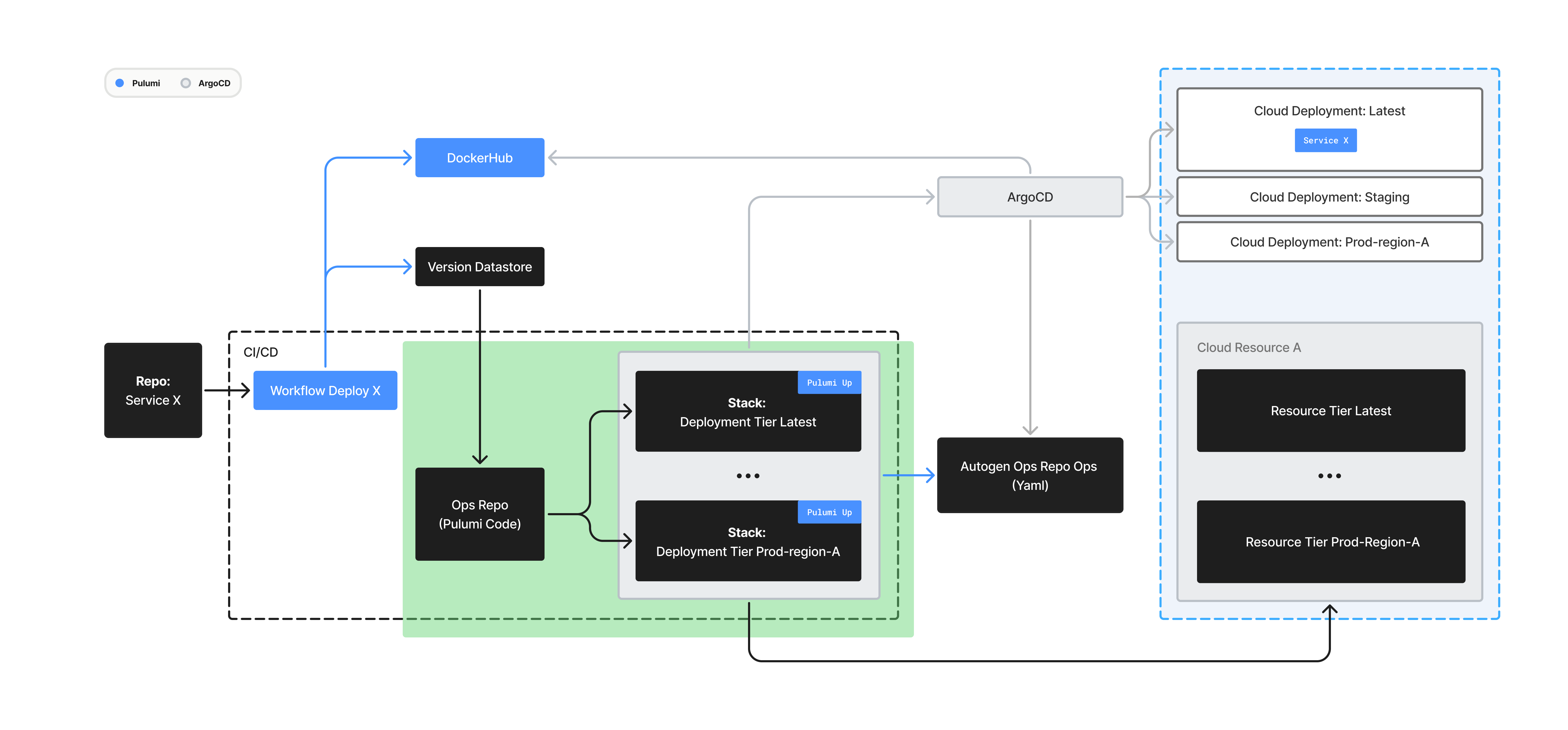Select Autogen Ops Repo Ops (Yaml) box
Screen dimensions: 1568x730
pyautogui.click(x=1029, y=475)
